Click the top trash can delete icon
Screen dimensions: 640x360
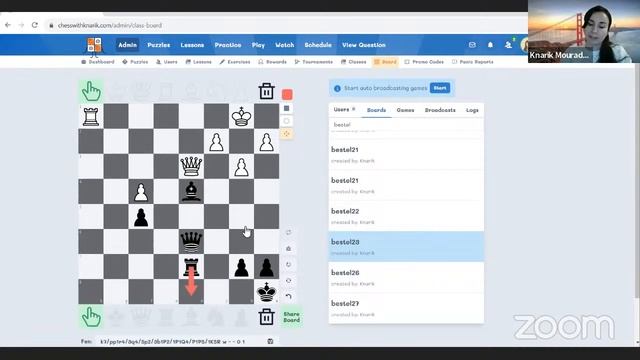click(266, 91)
